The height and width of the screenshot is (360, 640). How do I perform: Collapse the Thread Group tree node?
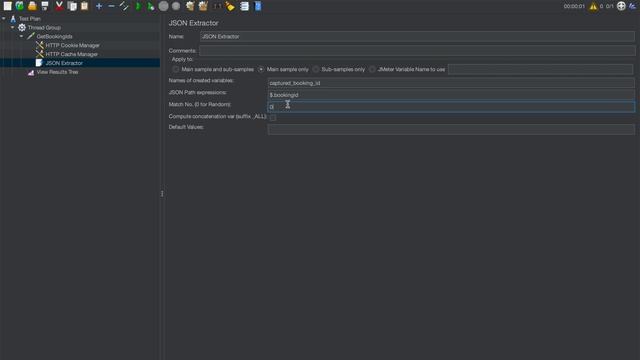pyautogui.click(x=13, y=27)
